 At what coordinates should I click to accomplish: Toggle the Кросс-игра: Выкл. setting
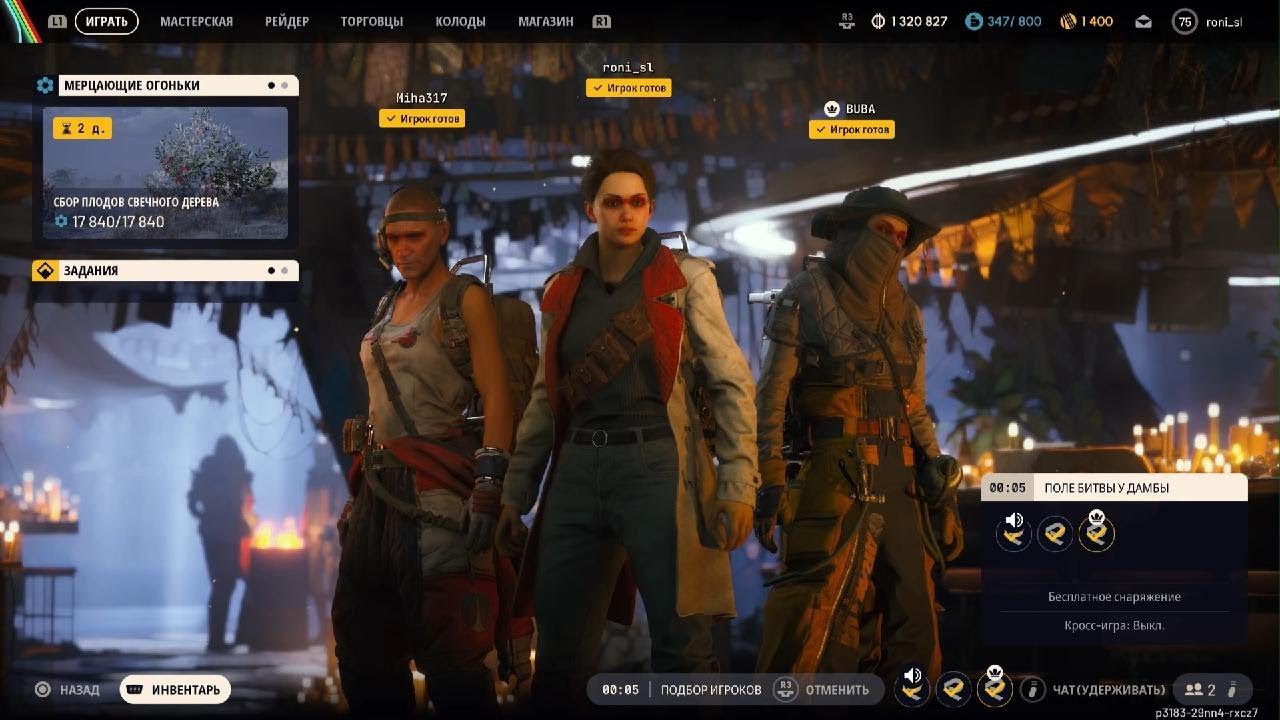coord(1114,625)
